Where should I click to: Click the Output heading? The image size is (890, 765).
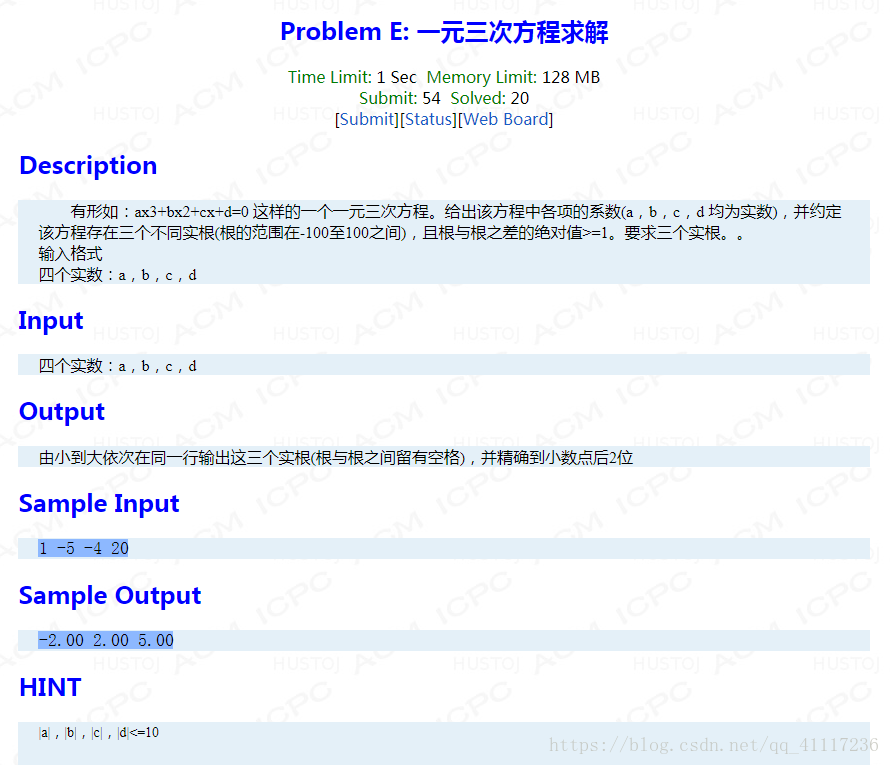[x=62, y=412]
